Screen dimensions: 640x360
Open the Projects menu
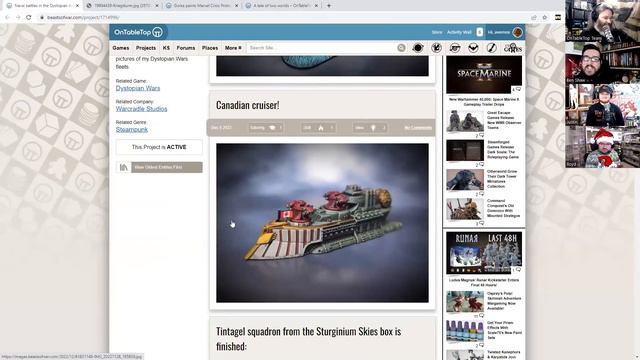click(x=146, y=48)
